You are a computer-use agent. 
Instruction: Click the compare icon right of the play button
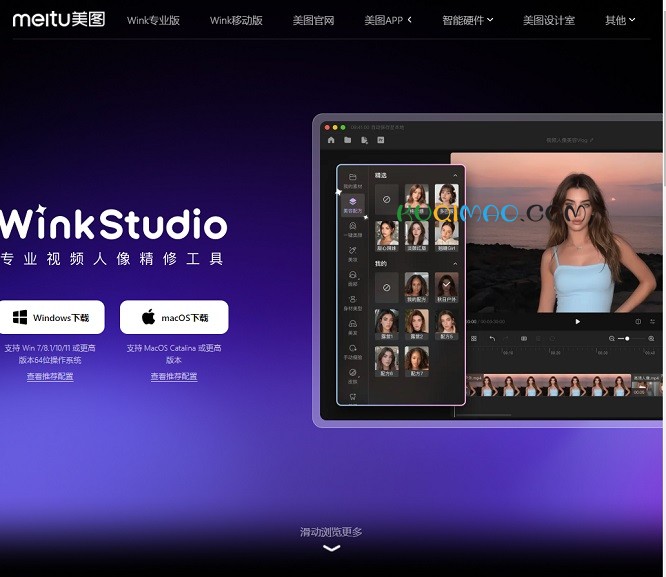638,322
